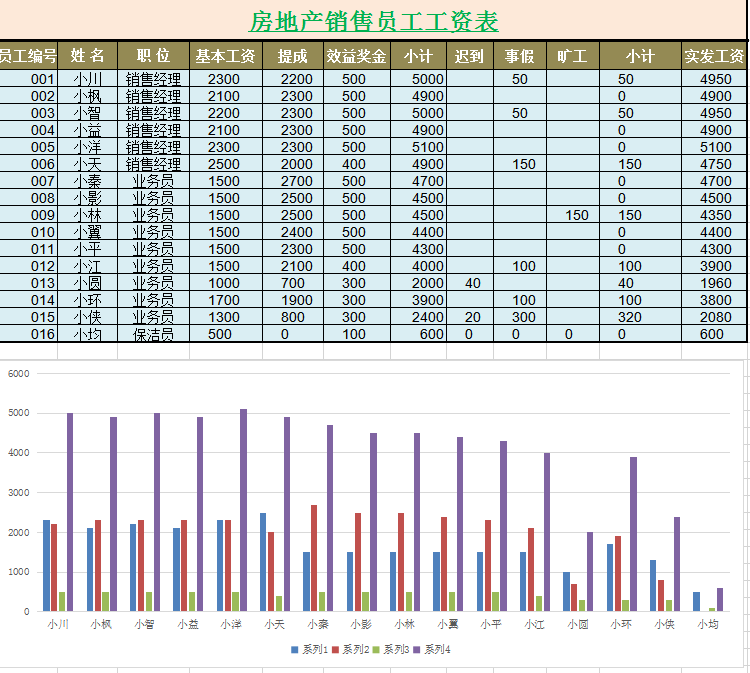Select the 提成 cell showing 2700
The image size is (750, 673).
[x=296, y=181]
